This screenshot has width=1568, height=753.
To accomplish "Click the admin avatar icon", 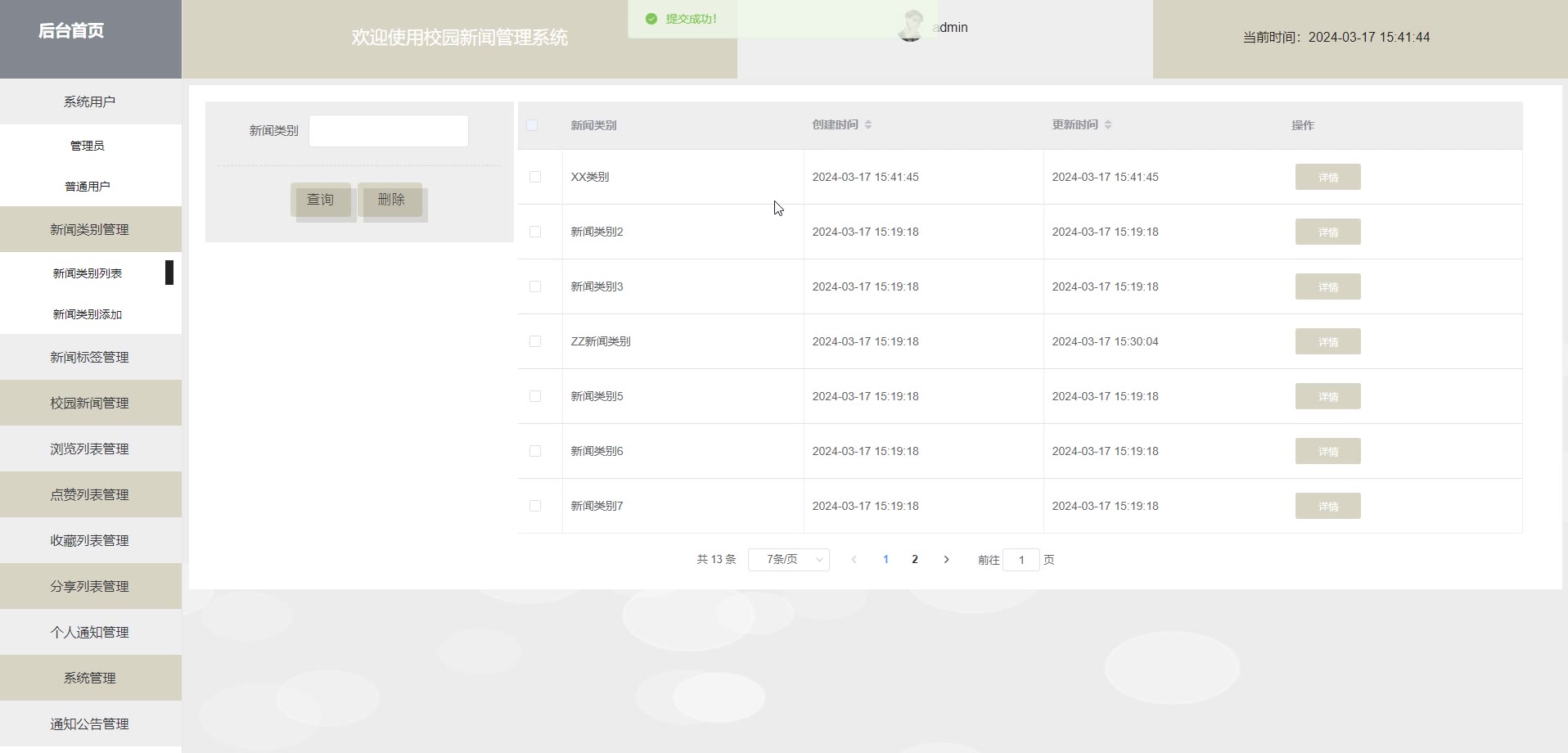I will (x=911, y=26).
